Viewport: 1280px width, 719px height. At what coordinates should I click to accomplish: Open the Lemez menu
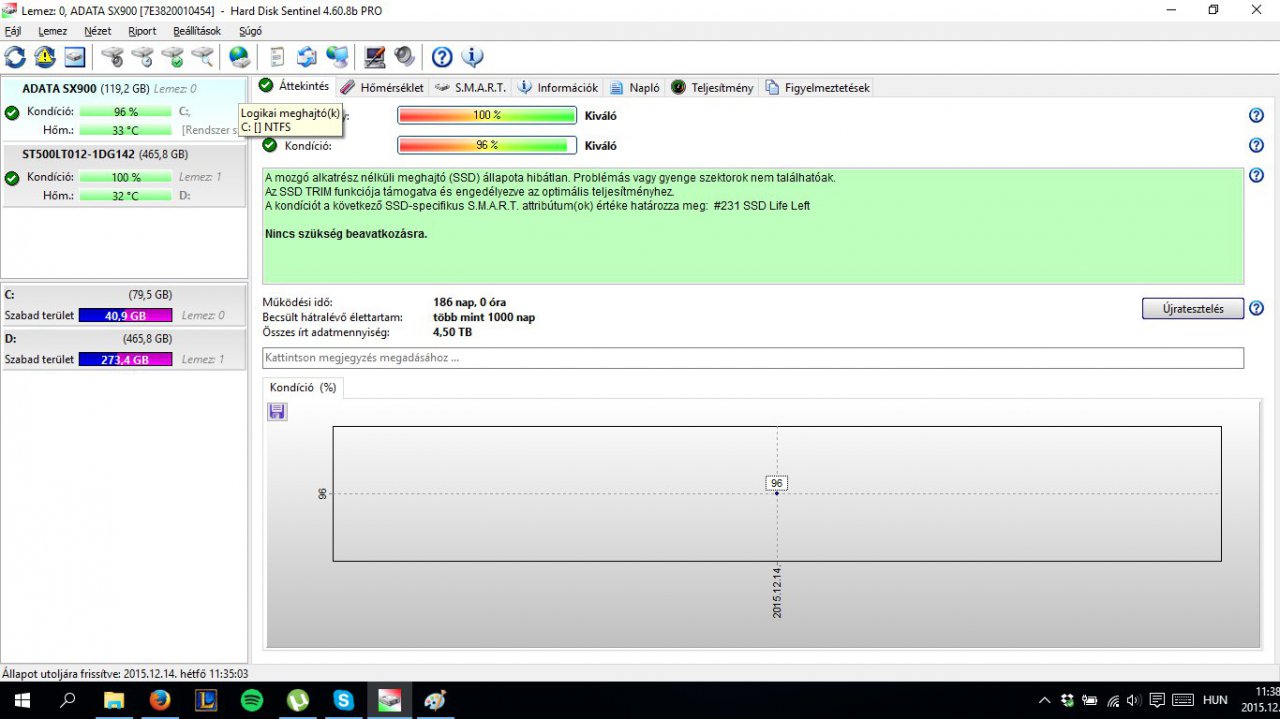click(53, 31)
